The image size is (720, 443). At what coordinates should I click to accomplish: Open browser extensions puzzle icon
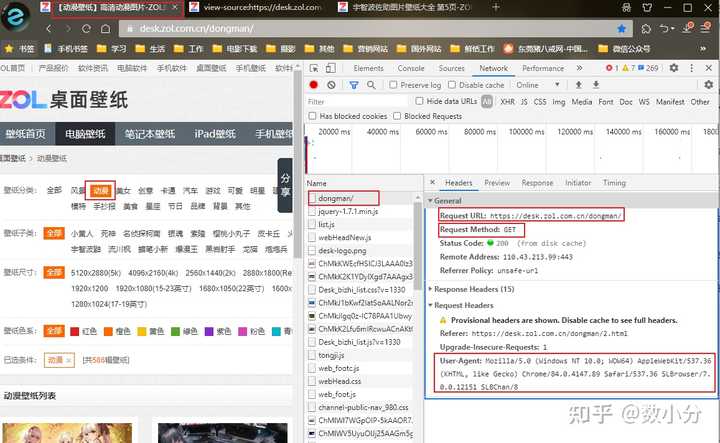pos(646,29)
